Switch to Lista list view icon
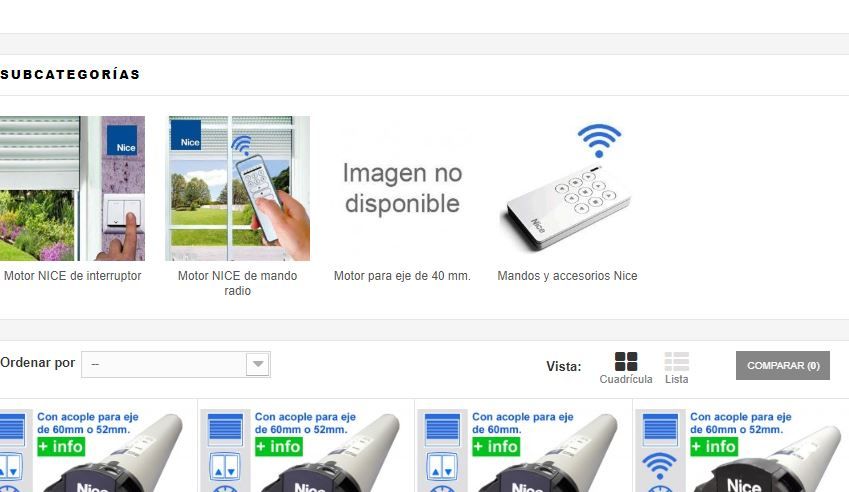Screen dimensions: 849x492 [x=676, y=361]
